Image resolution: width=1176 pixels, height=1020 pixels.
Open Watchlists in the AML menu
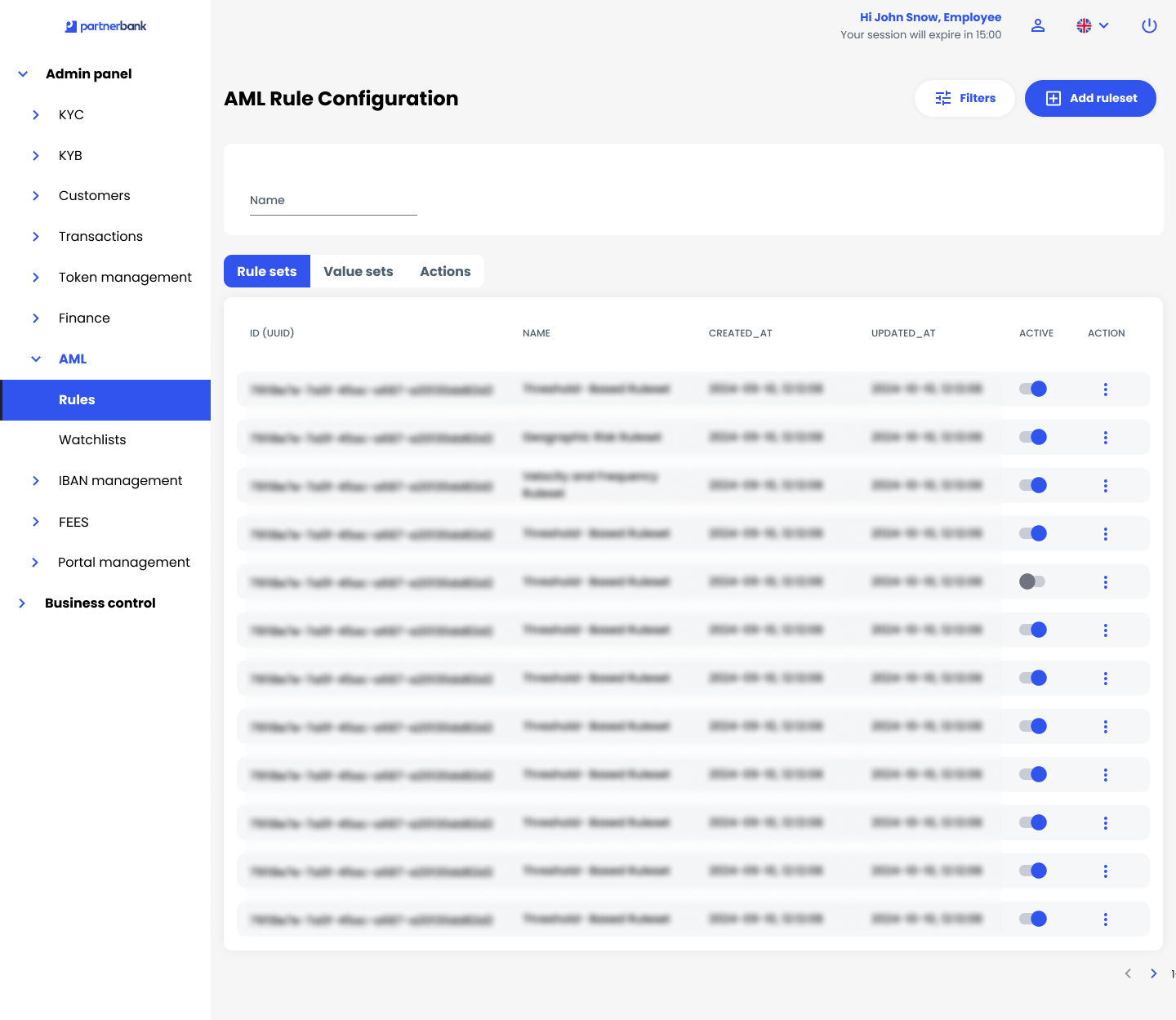pyautogui.click(x=92, y=440)
